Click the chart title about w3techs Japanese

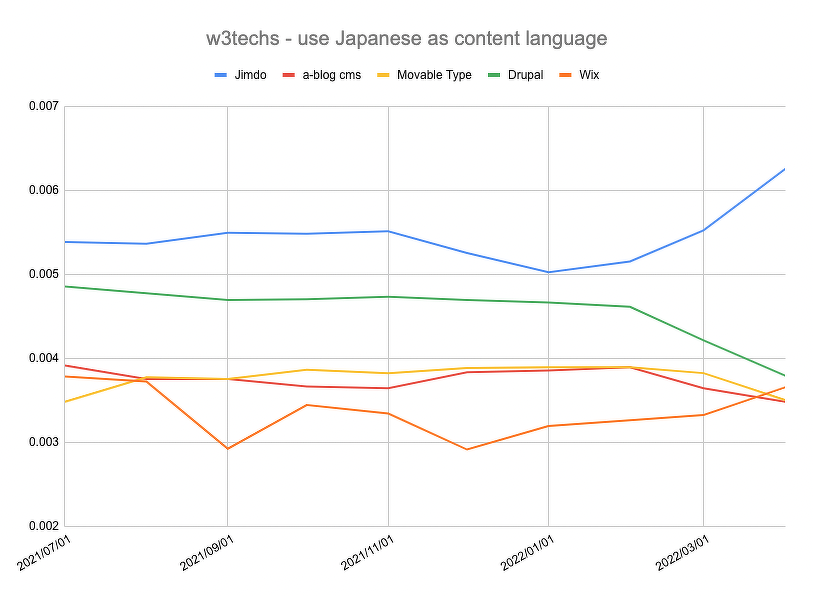(x=405, y=39)
